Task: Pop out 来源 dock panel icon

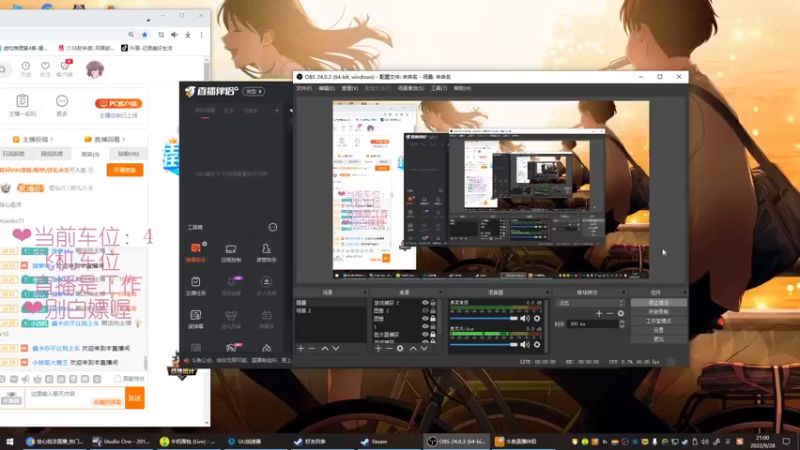Action: [441, 293]
